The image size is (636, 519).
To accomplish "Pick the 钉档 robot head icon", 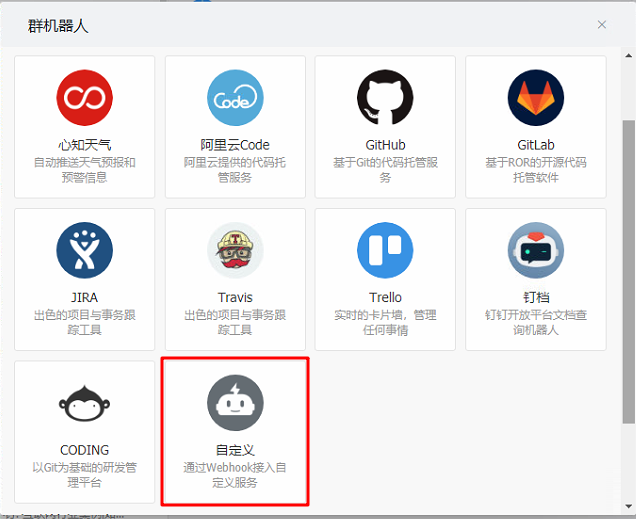I will pyautogui.click(x=536, y=250).
